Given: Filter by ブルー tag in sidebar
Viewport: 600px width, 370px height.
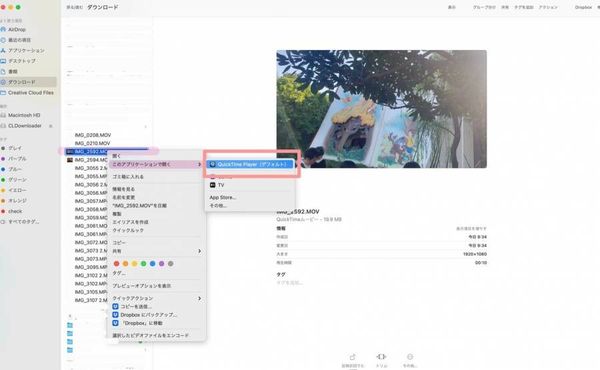Looking at the screenshot, I should [15, 169].
